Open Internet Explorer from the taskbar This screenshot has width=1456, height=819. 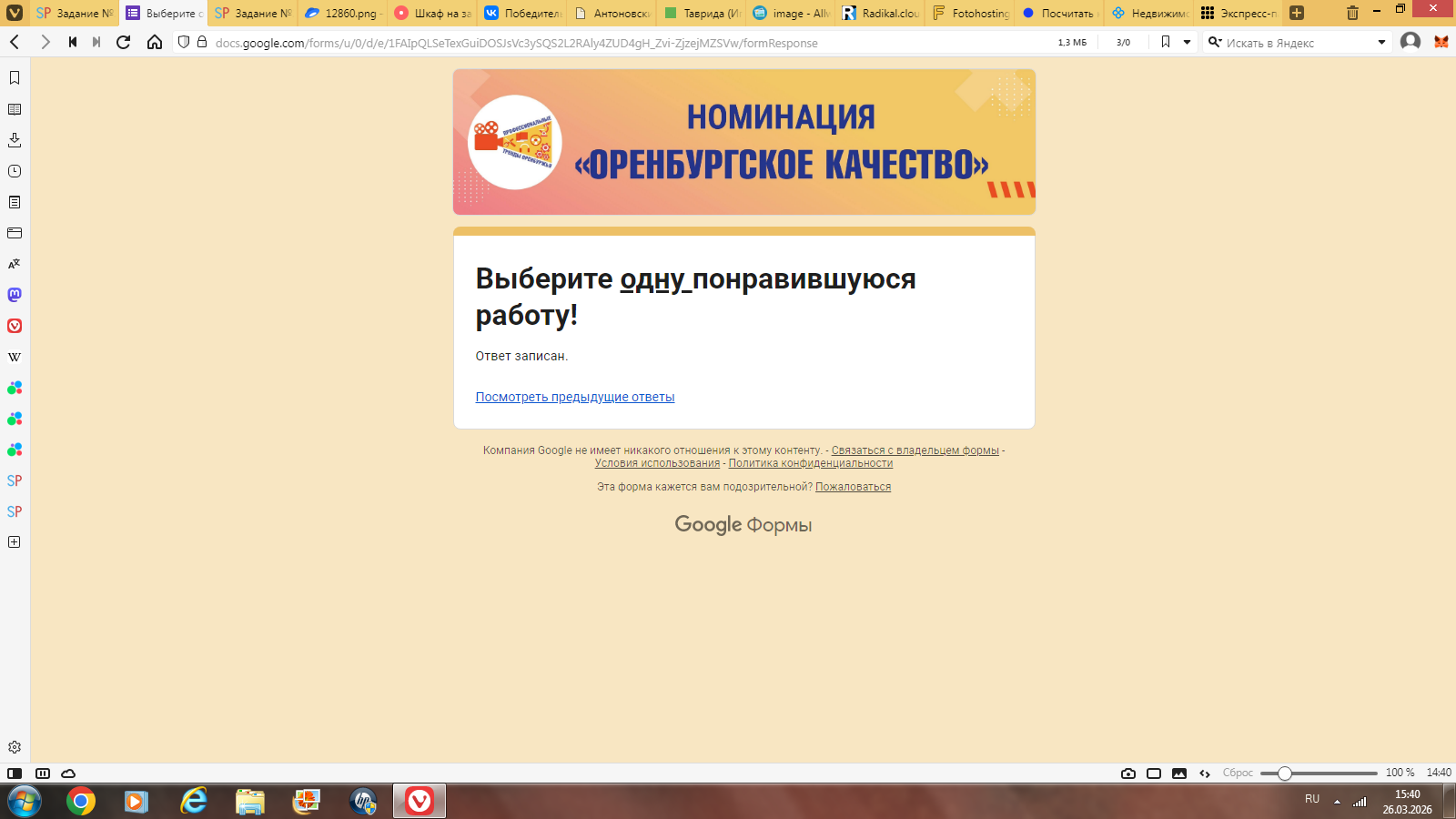[x=194, y=802]
